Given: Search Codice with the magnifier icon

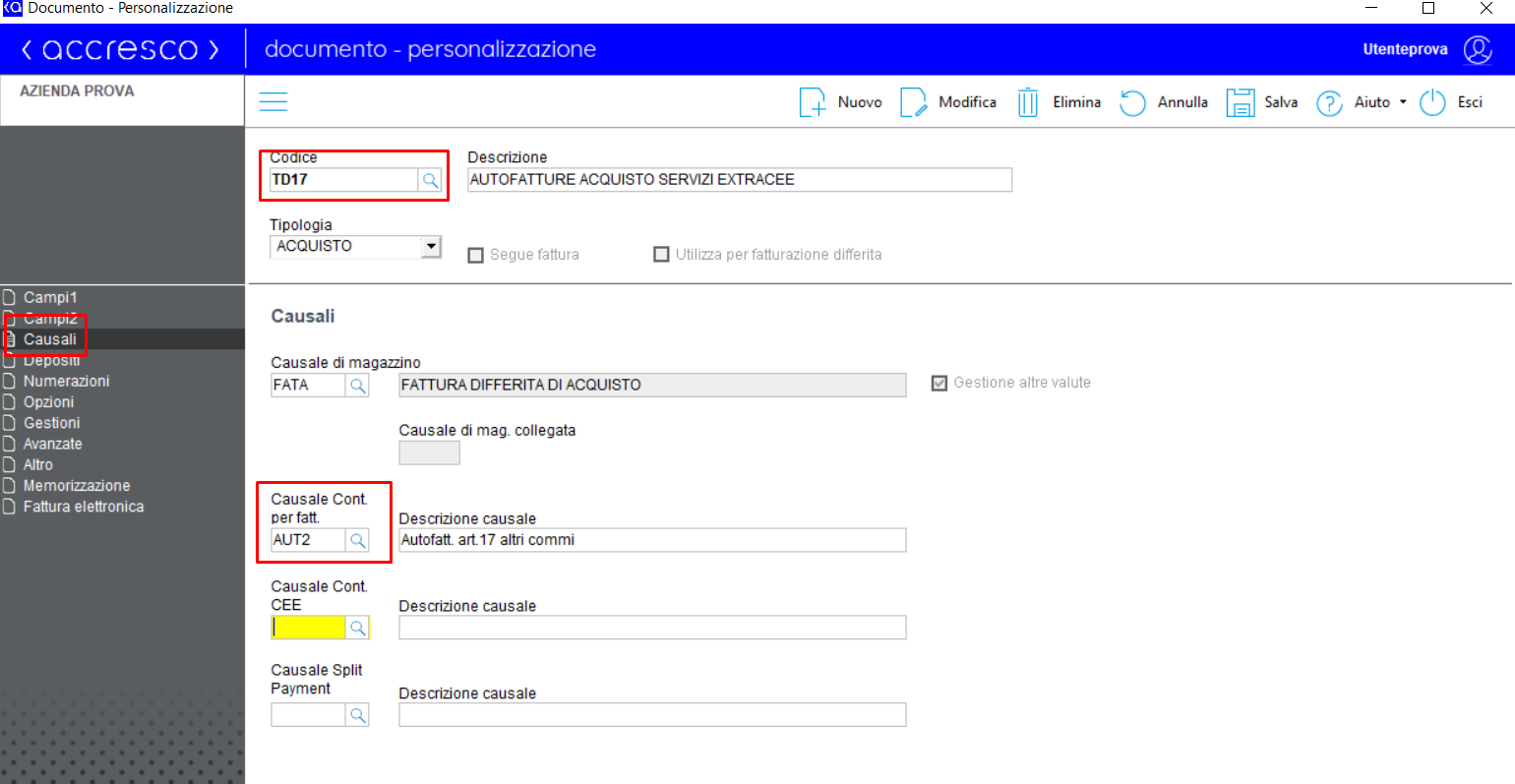Looking at the screenshot, I should click(x=430, y=180).
